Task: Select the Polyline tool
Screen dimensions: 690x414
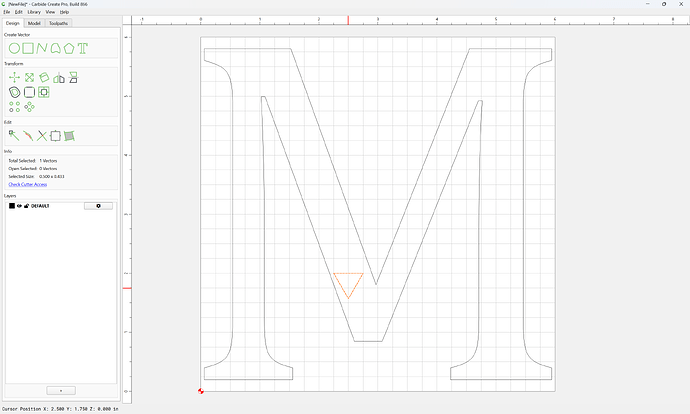Action: (42, 48)
